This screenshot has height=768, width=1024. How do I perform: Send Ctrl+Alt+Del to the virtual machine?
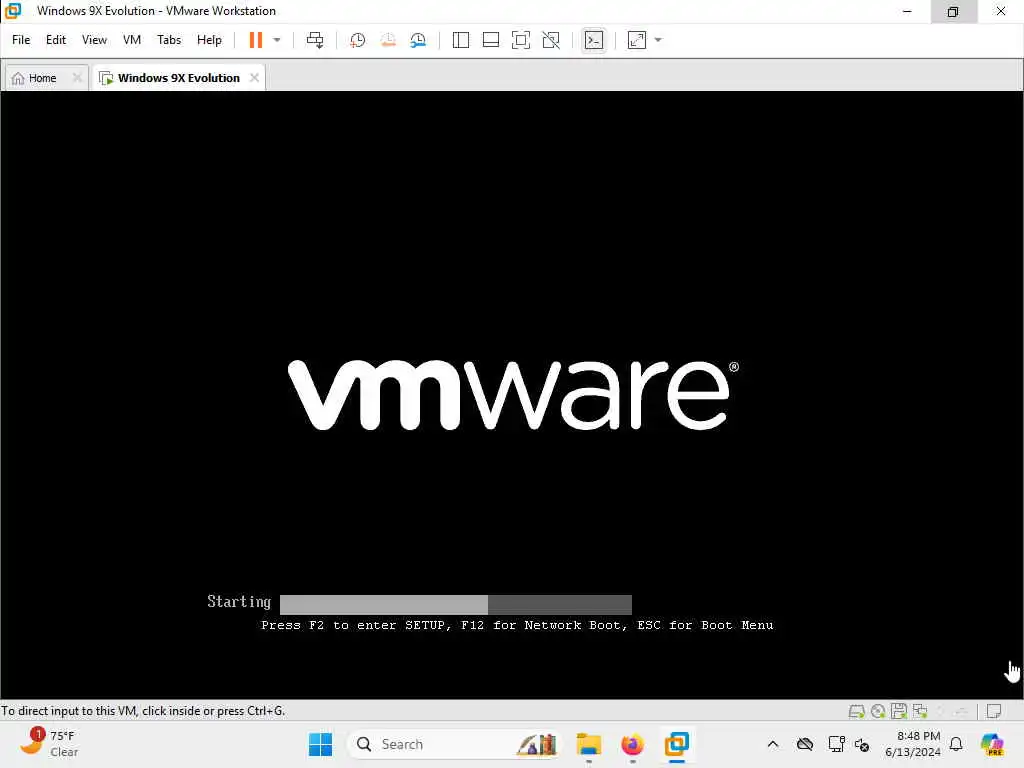[x=315, y=40]
